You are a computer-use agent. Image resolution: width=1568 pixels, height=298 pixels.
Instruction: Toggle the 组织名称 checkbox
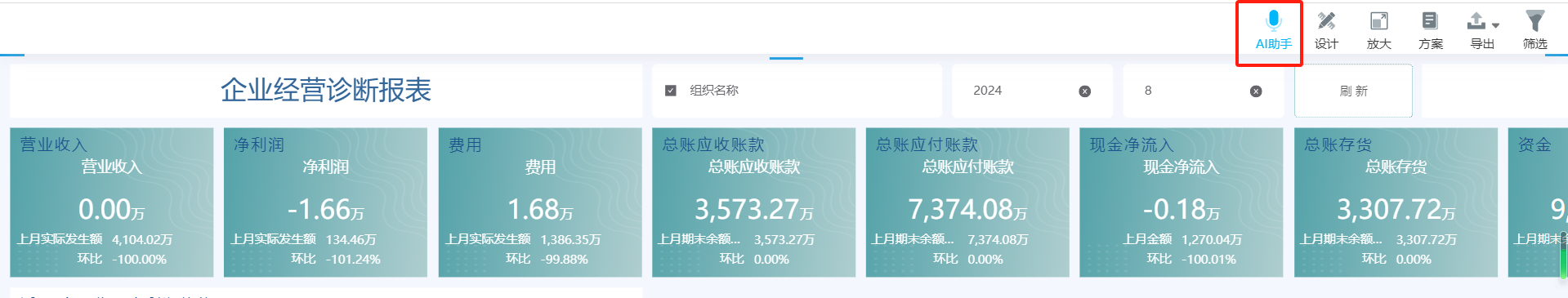[671, 91]
